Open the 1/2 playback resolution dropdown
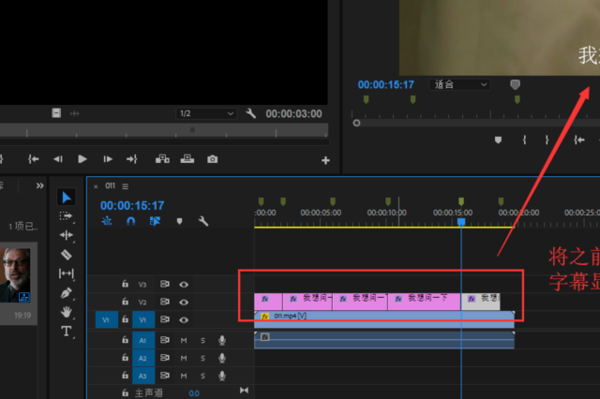Viewport: 600px width, 399px height. coord(206,114)
